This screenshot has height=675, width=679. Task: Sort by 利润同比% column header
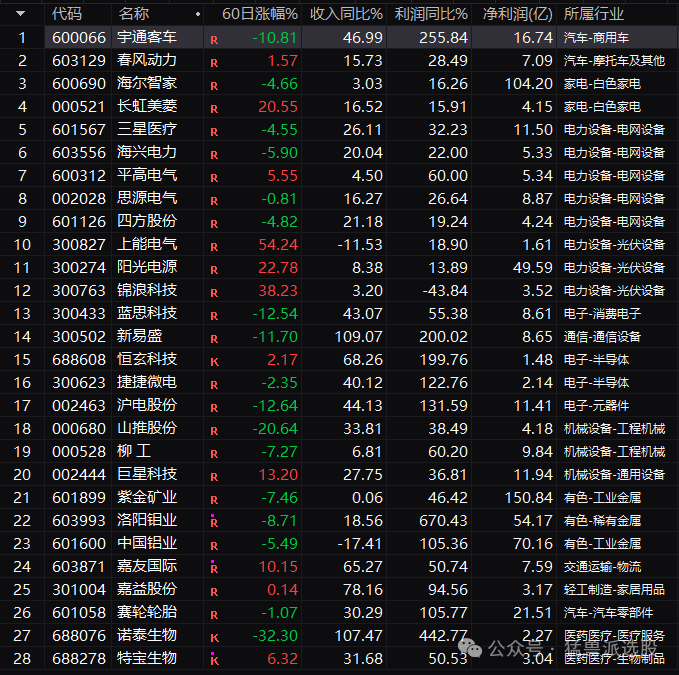click(x=431, y=14)
